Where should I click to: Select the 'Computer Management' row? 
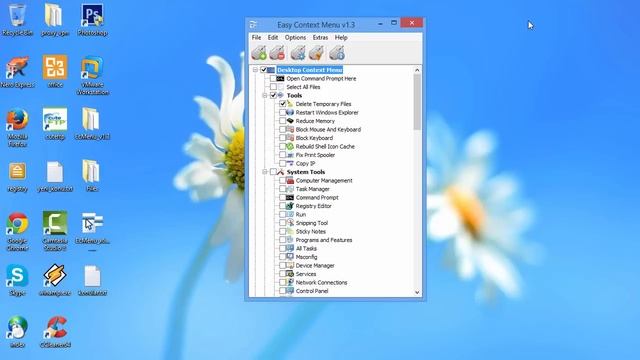(x=324, y=180)
